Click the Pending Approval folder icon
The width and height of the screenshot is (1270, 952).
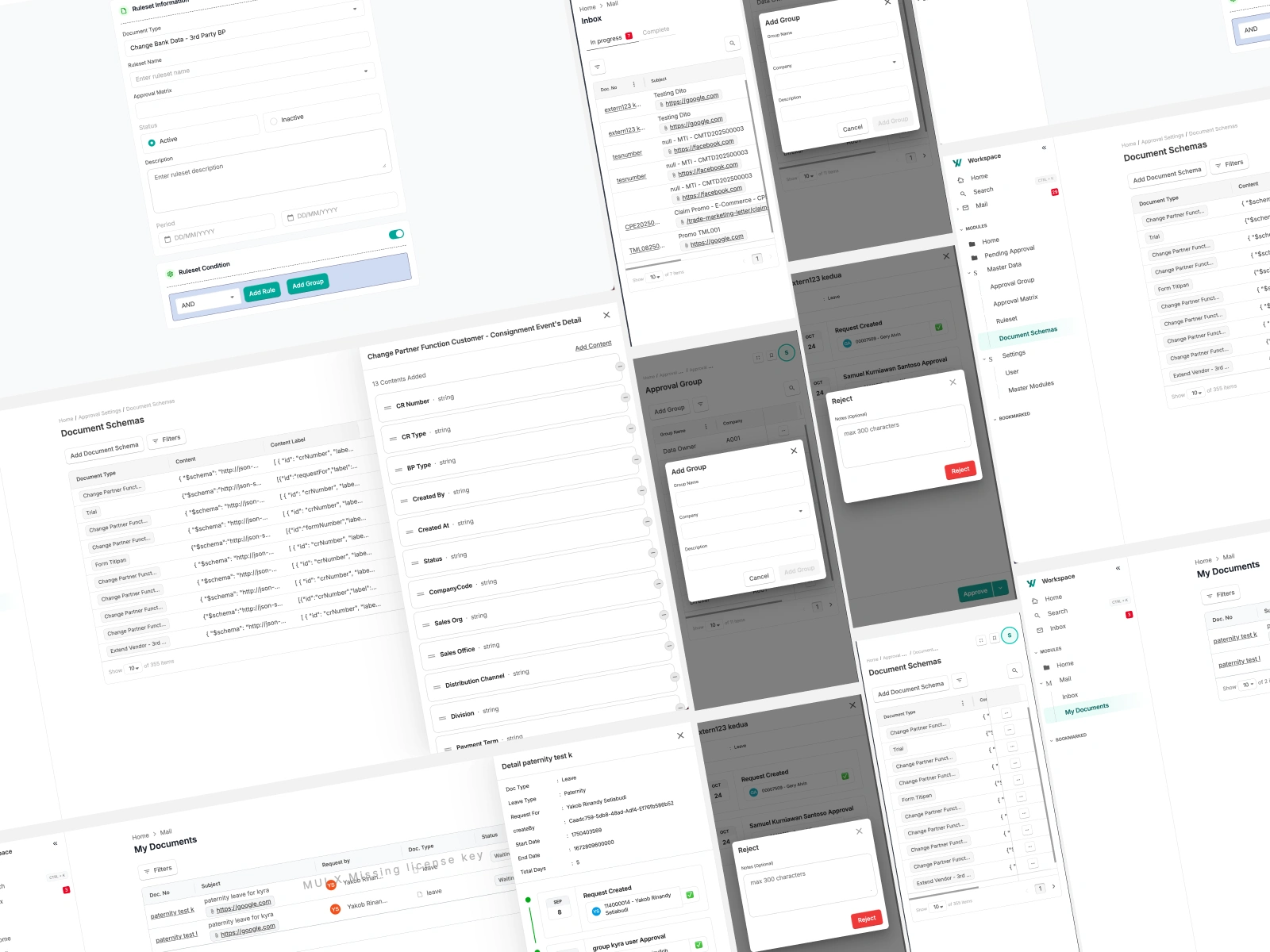point(975,257)
